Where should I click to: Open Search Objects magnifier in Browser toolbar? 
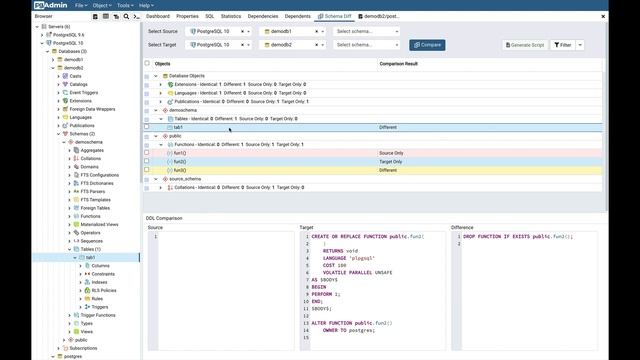point(126,16)
